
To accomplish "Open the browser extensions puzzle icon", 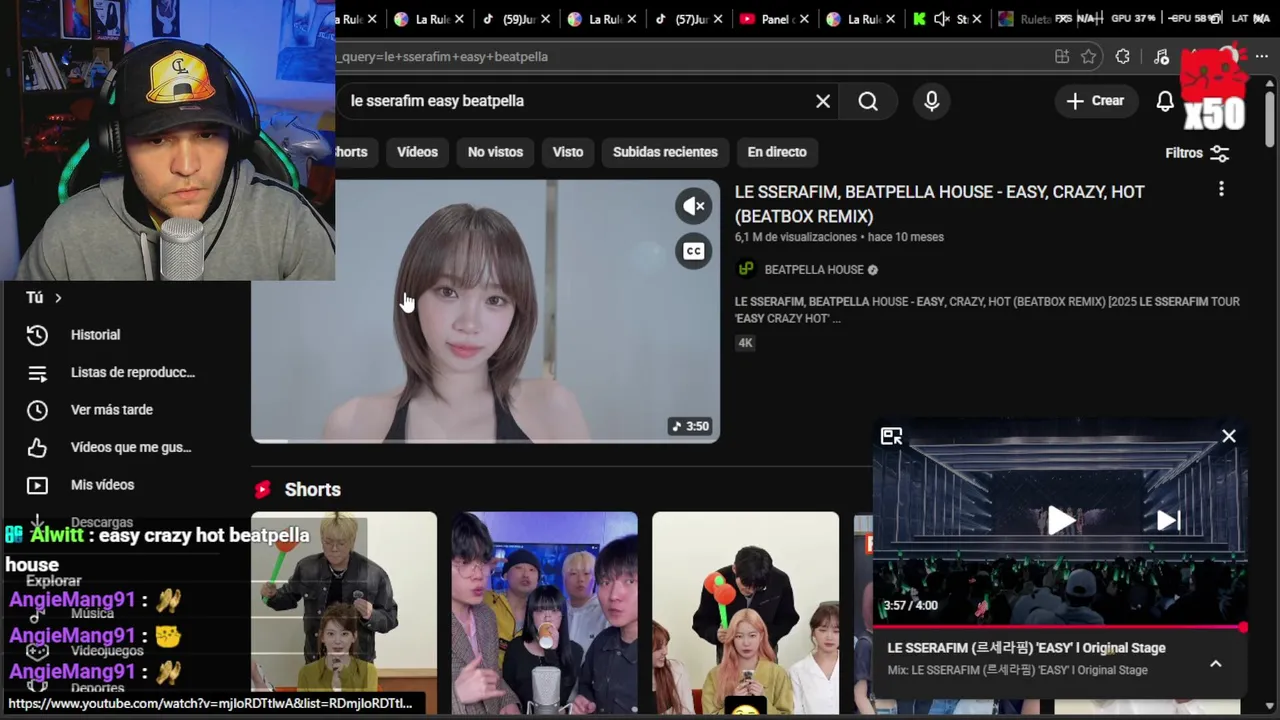I will (x=1123, y=57).
